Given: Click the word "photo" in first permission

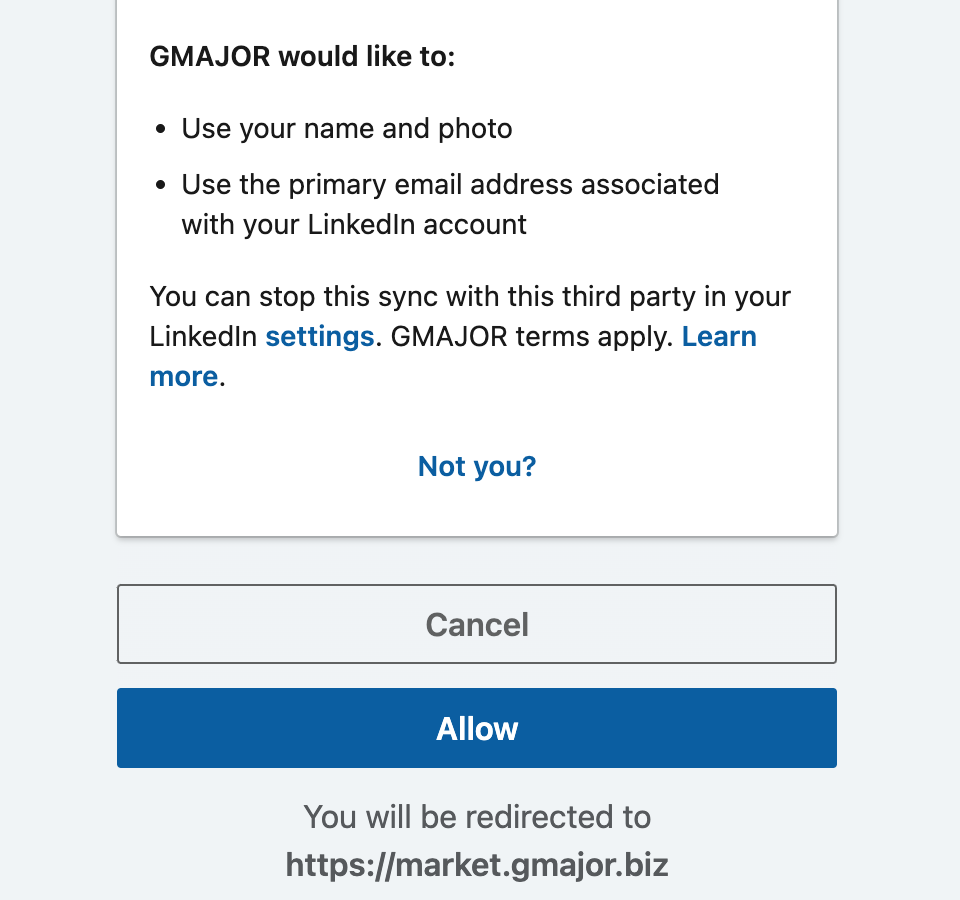Looking at the screenshot, I should (475, 129).
